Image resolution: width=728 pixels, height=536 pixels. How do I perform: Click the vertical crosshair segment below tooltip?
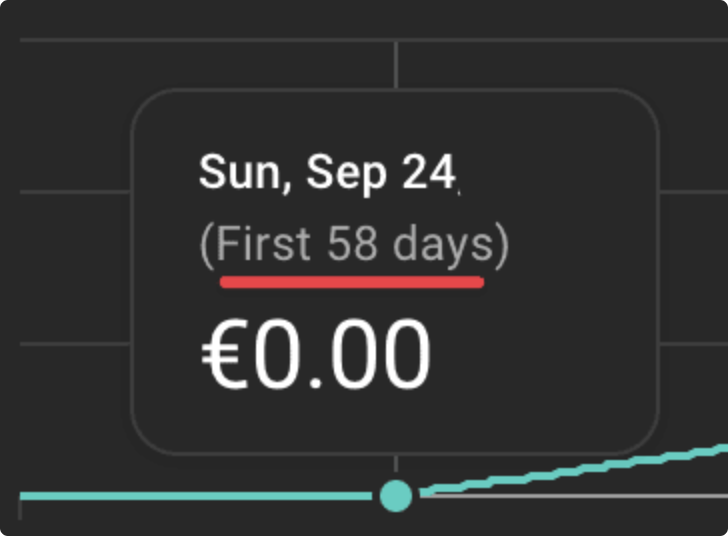click(x=396, y=465)
